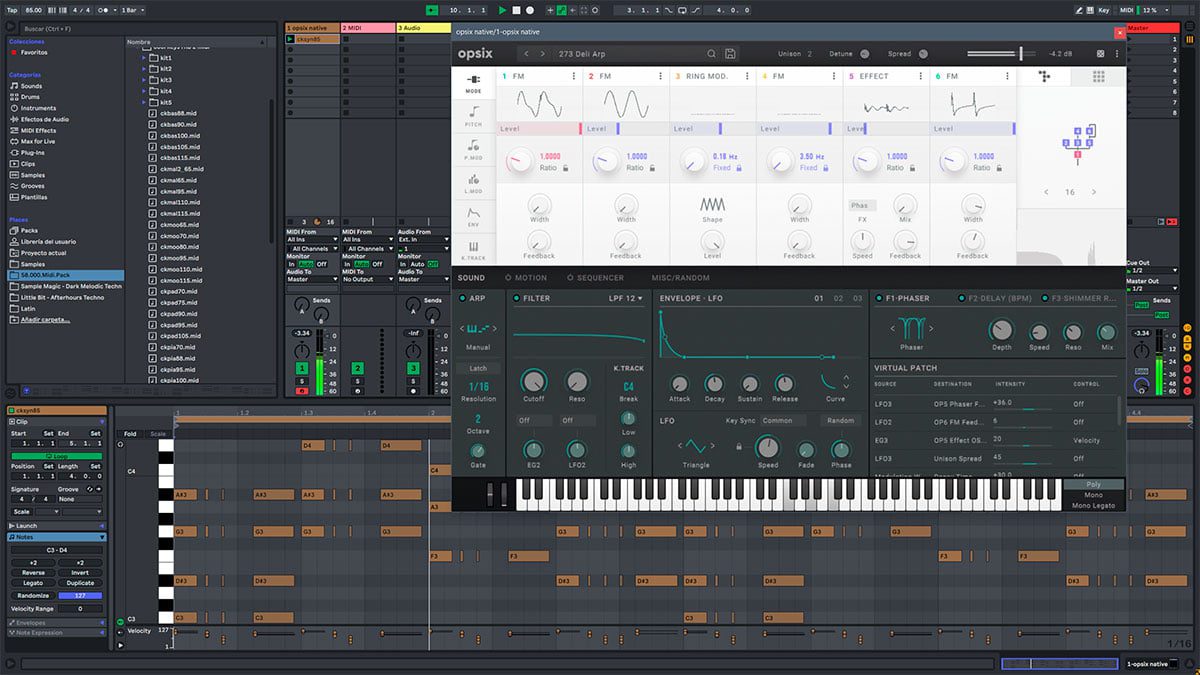Select Drums category in browser
The height and width of the screenshot is (675, 1200).
[31, 97]
